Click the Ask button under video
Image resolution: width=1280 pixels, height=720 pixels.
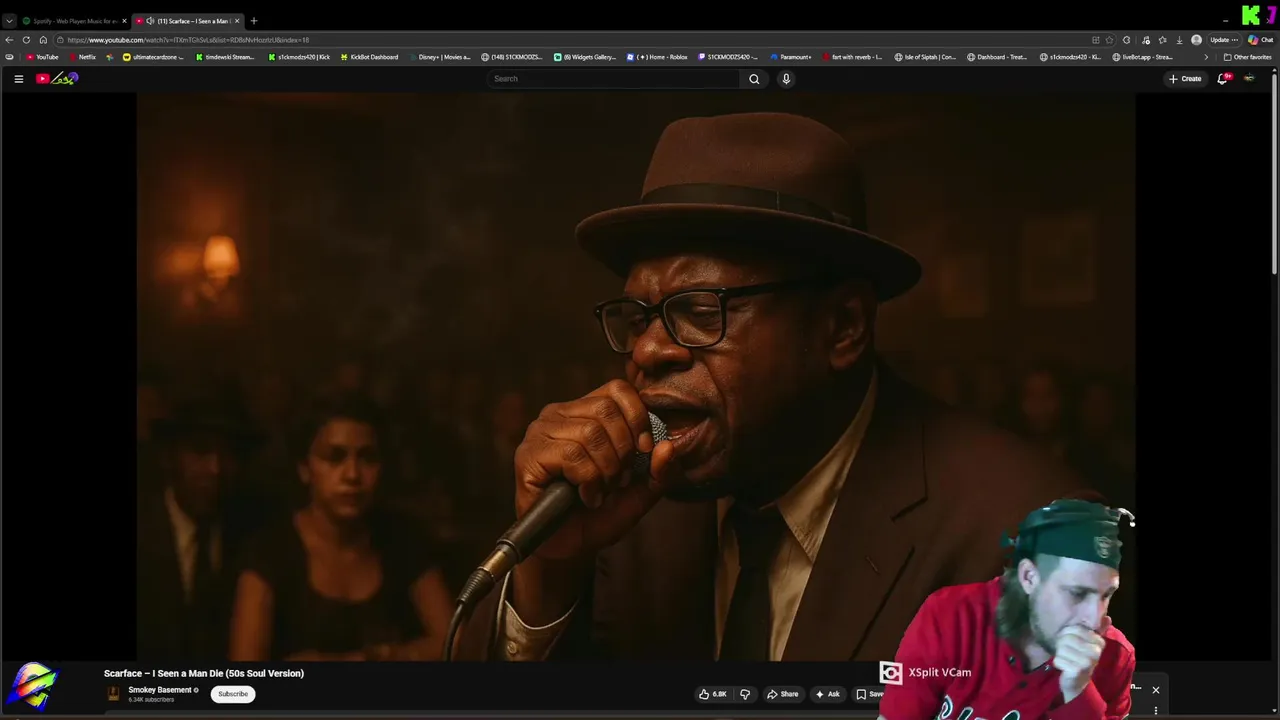[x=827, y=694]
